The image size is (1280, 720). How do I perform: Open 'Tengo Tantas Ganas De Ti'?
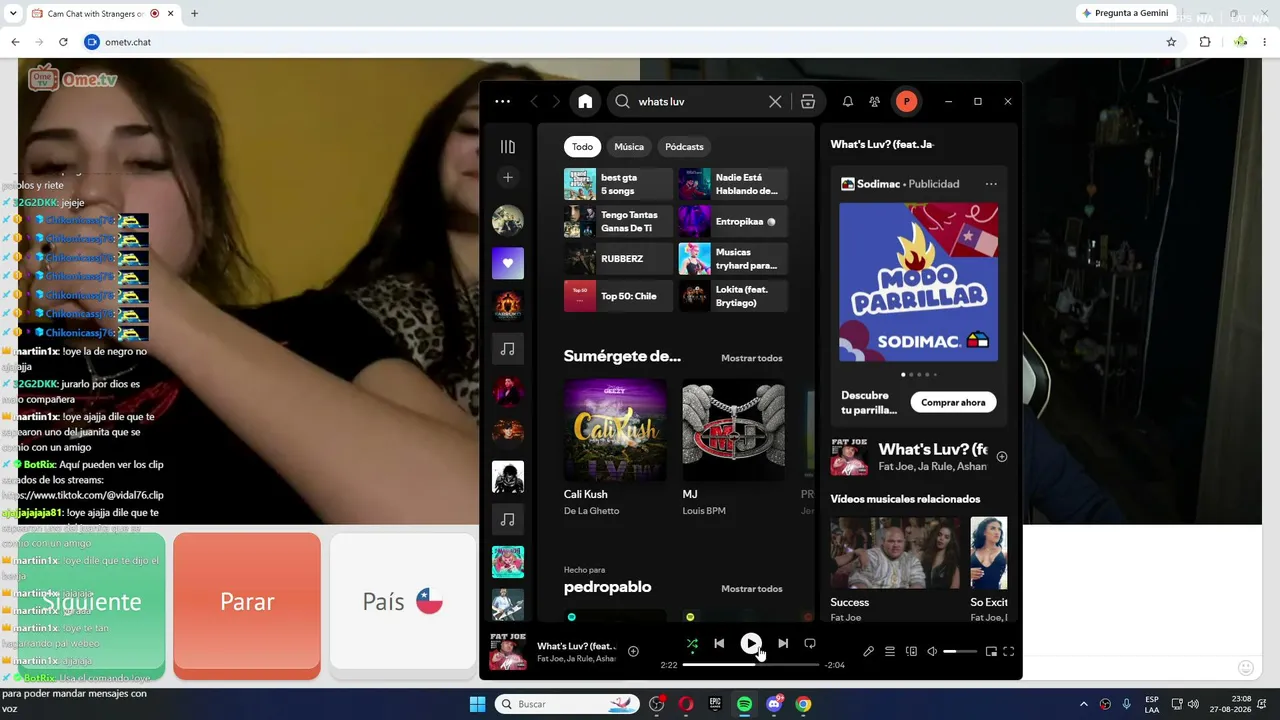click(618, 221)
